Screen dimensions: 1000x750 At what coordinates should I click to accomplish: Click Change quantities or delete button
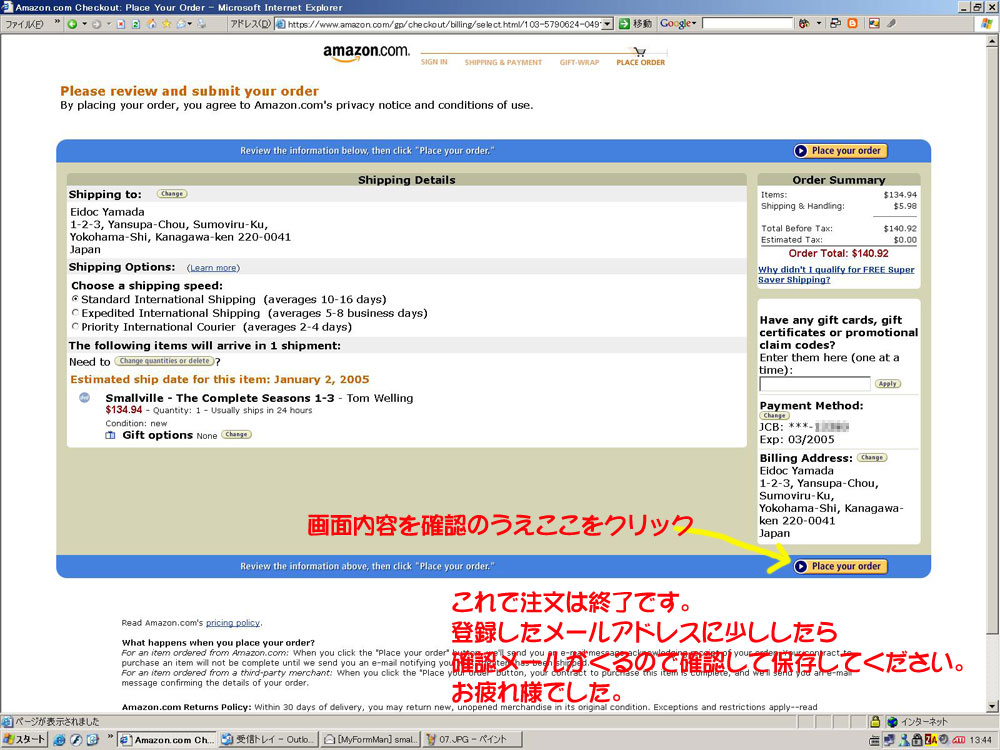[x=165, y=361]
